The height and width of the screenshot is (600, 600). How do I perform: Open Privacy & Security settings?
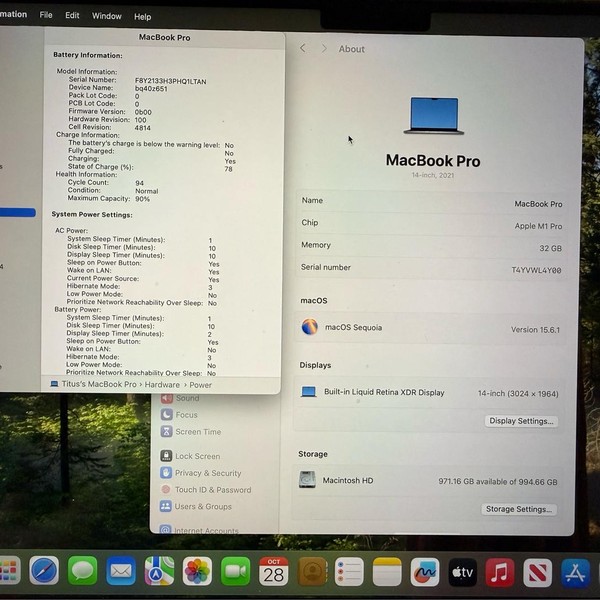pyautogui.click(x=201, y=473)
